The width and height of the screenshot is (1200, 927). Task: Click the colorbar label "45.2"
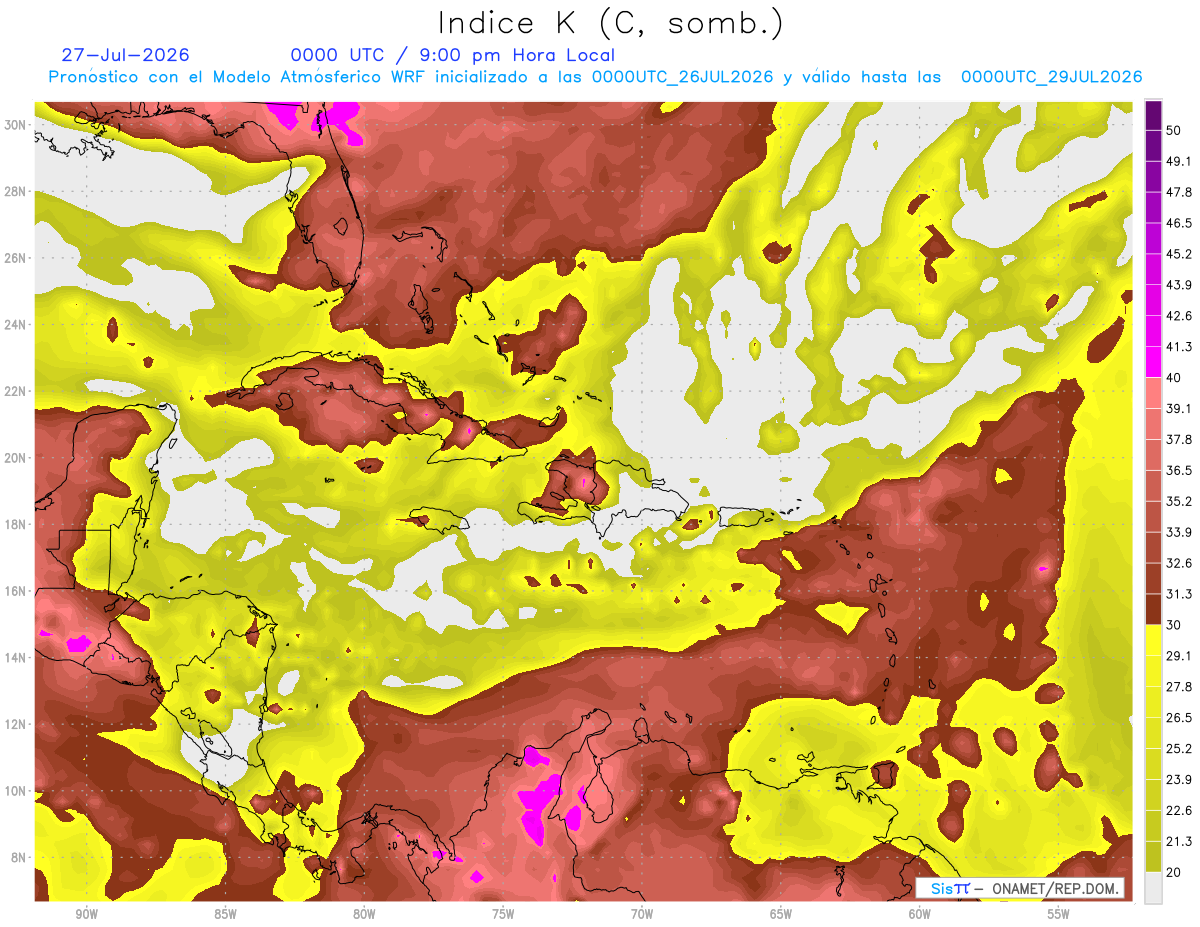click(1178, 253)
